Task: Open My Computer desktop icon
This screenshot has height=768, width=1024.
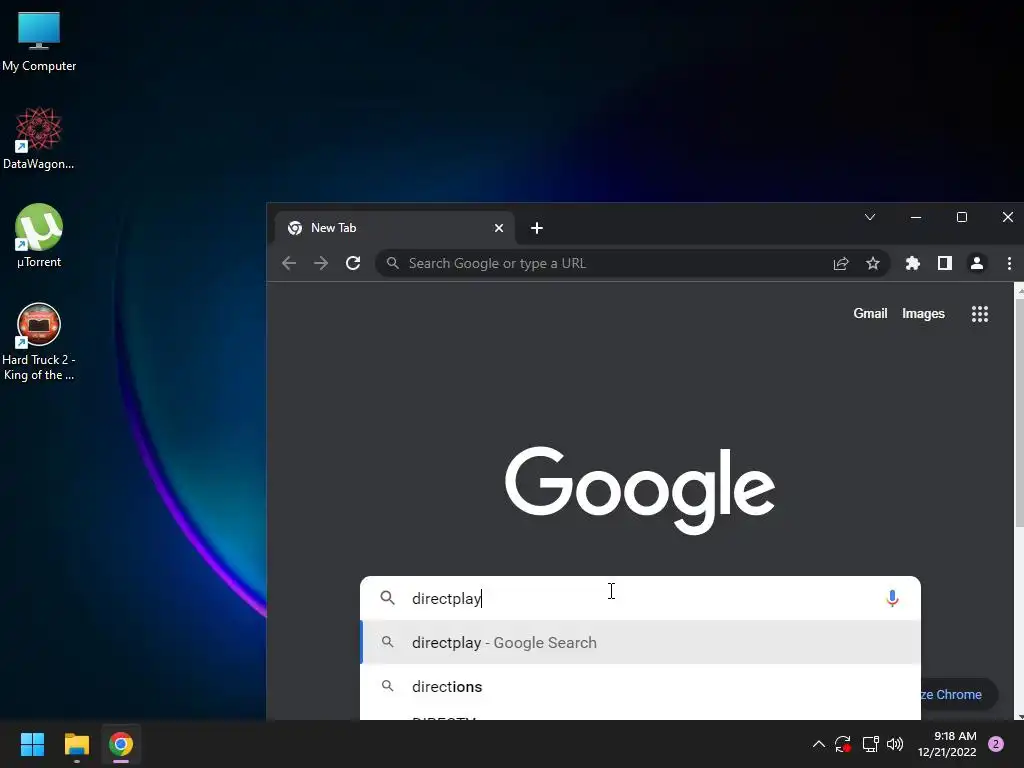Action: tap(39, 40)
